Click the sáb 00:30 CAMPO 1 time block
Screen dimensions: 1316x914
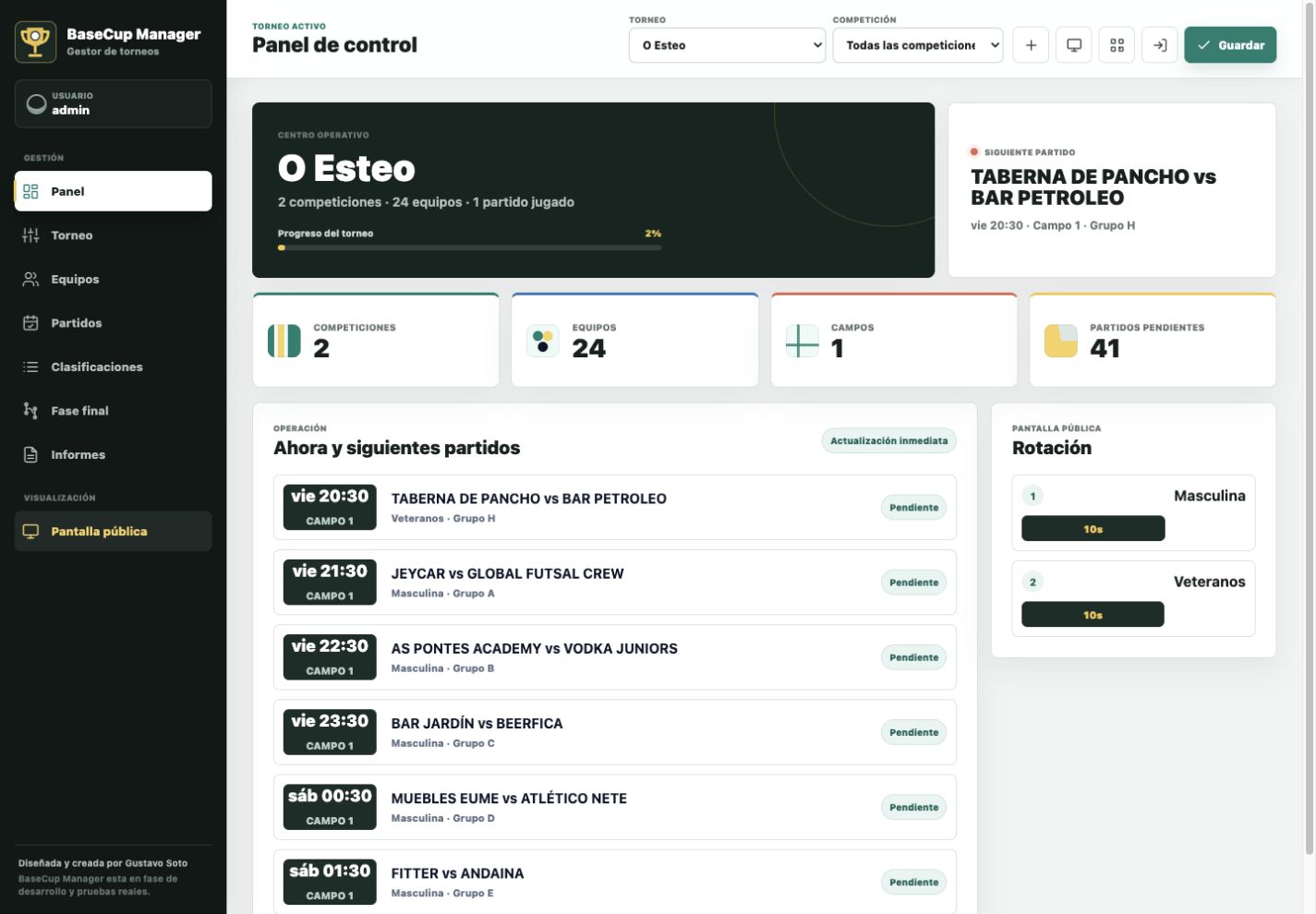tap(330, 807)
